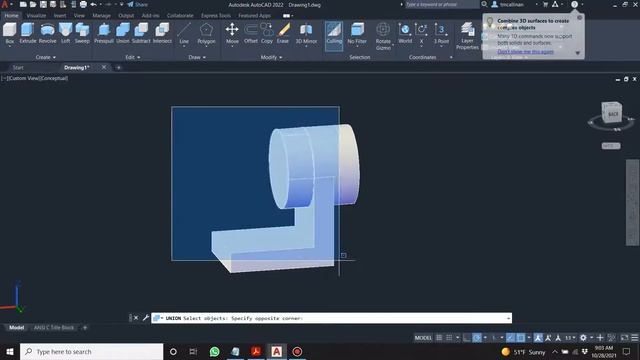
Task: Draw with the Line tool
Action: pos(184,33)
